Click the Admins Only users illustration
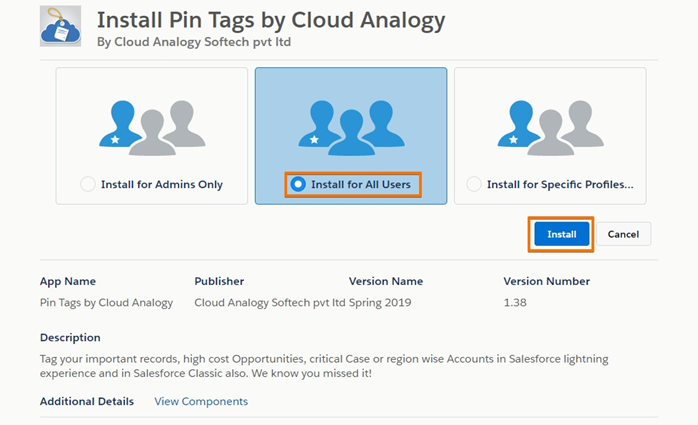698x425 pixels. [x=152, y=128]
